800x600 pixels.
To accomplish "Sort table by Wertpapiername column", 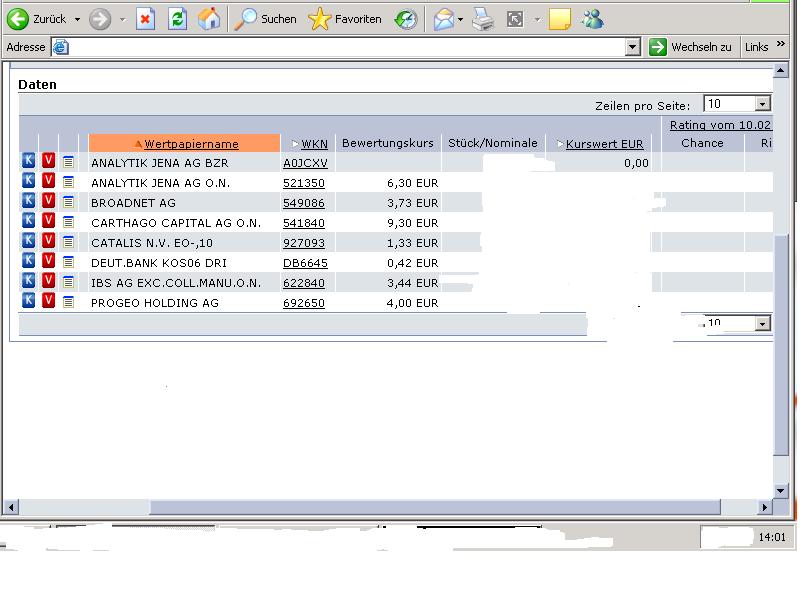I will [191, 144].
